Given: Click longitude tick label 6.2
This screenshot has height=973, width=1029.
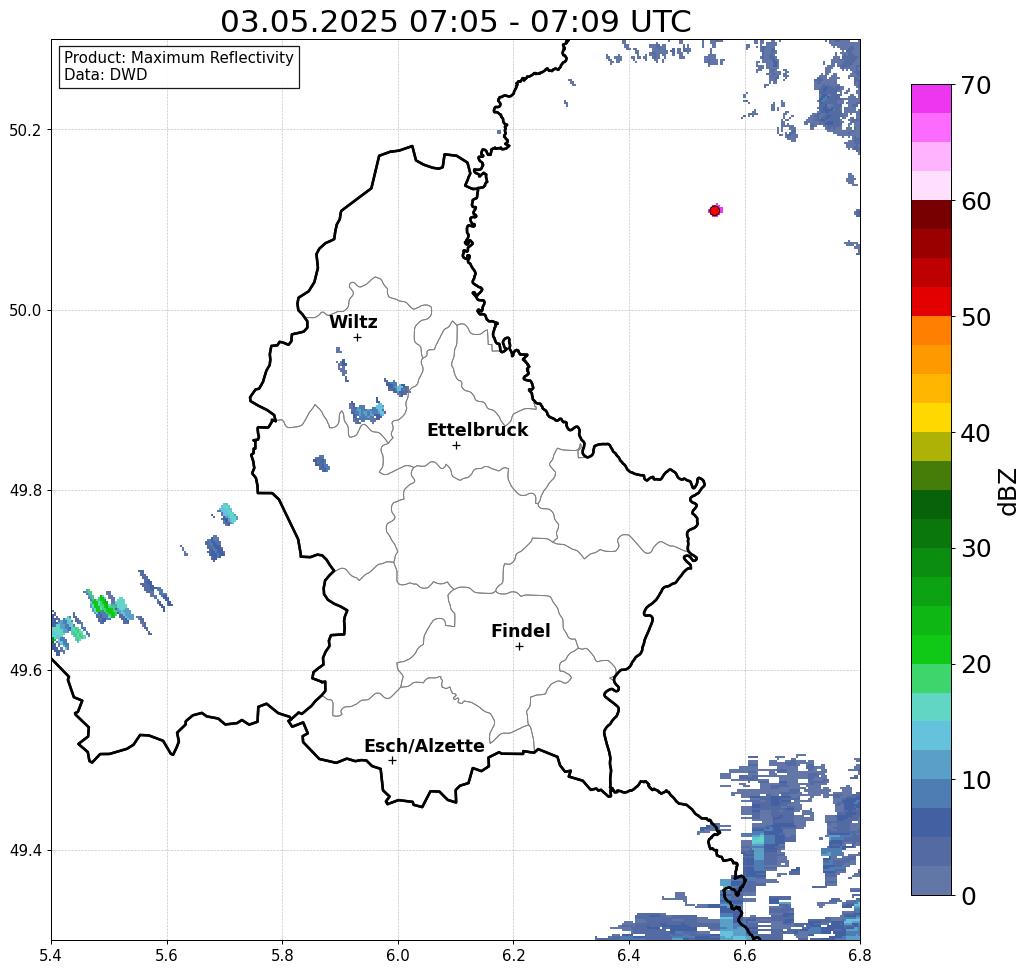Looking at the screenshot, I should 513,955.
